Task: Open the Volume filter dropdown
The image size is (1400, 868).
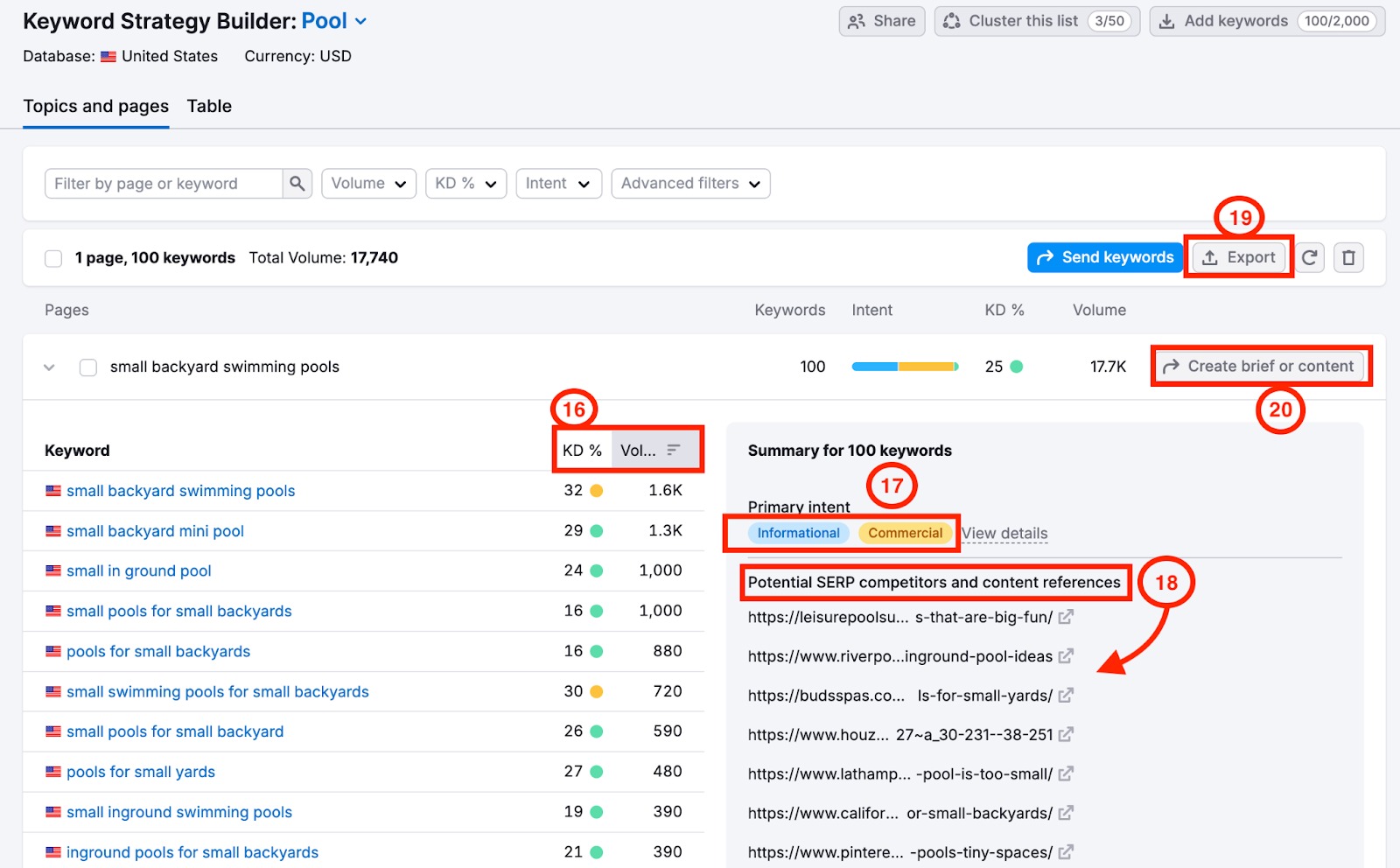Action: coord(368,184)
